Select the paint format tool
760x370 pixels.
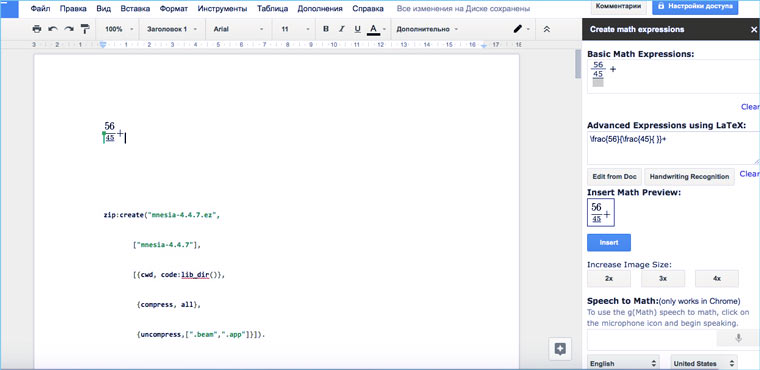point(85,29)
